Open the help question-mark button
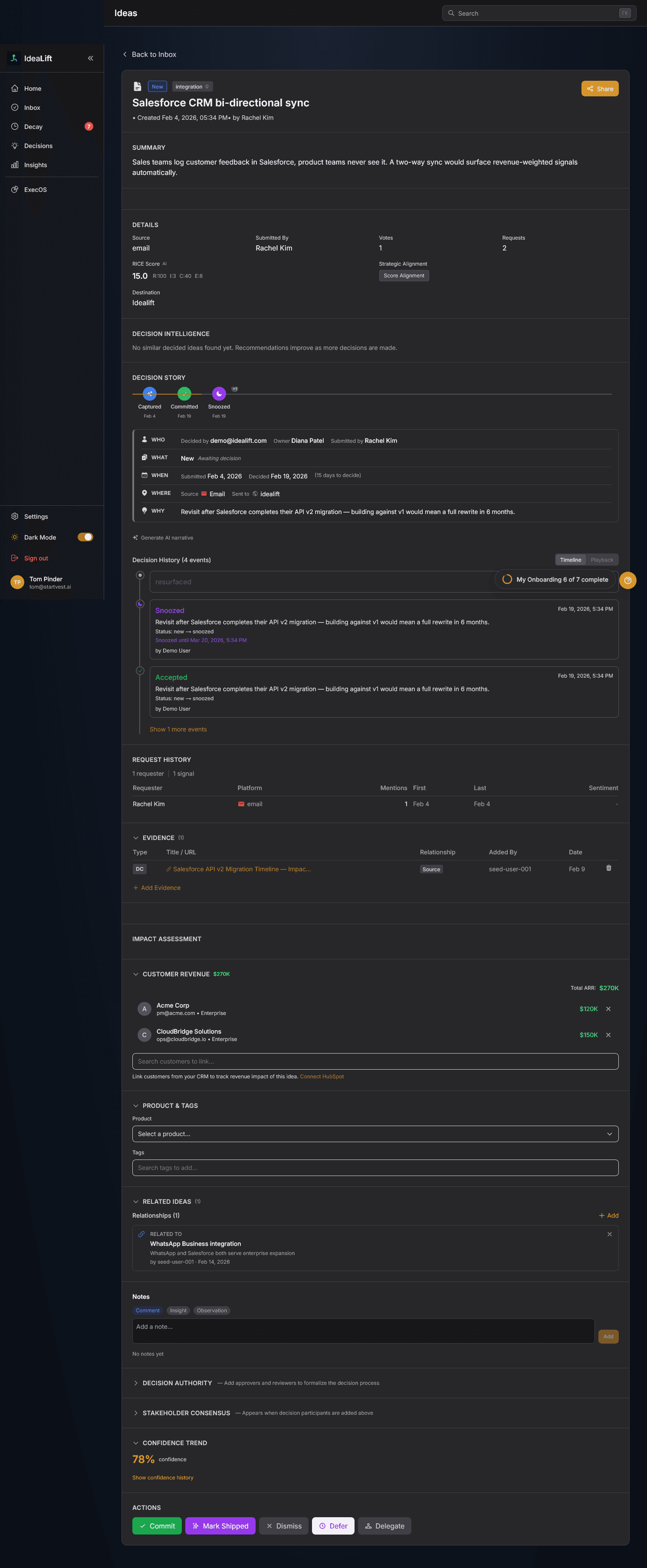 click(x=627, y=580)
